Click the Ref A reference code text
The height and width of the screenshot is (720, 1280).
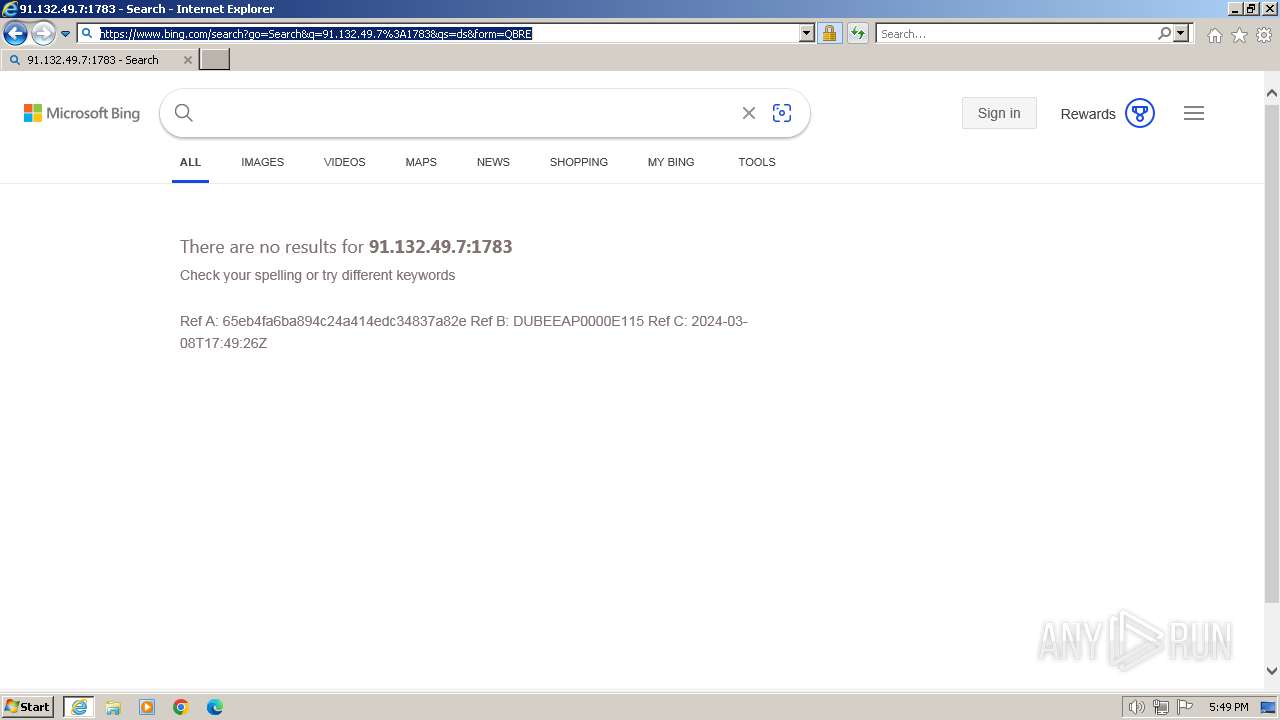tap(323, 321)
